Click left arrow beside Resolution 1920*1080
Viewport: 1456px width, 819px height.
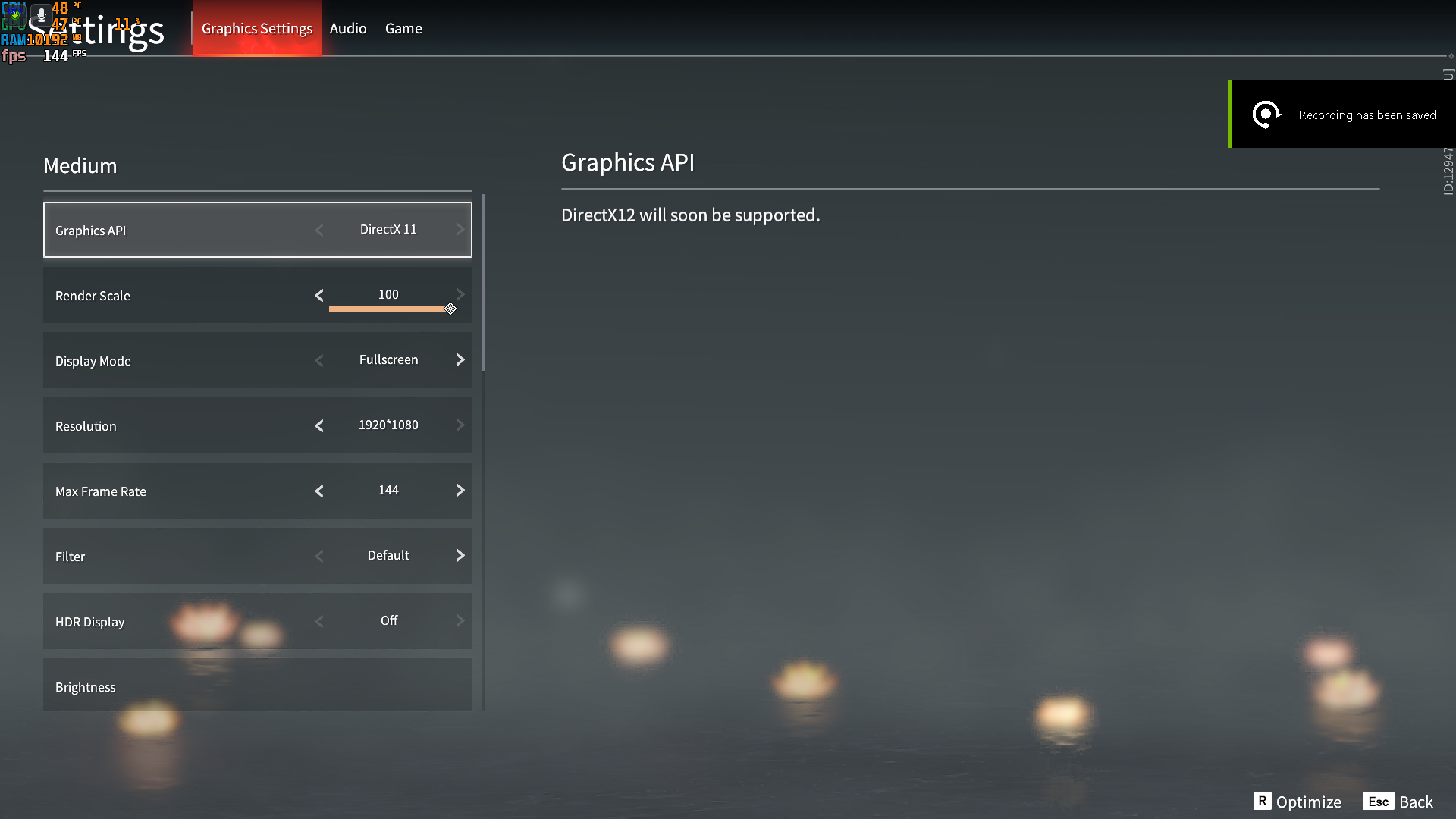[x=319, y=425]
